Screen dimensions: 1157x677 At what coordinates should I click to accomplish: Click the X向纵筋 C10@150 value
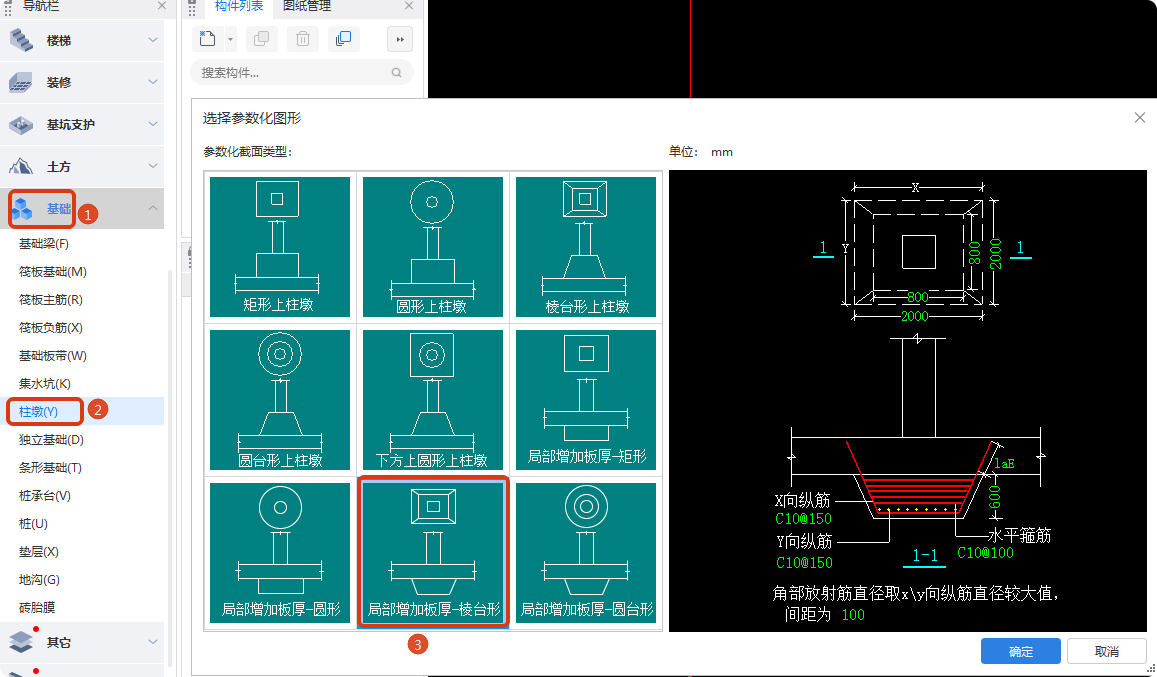click(x=804, y=519)
